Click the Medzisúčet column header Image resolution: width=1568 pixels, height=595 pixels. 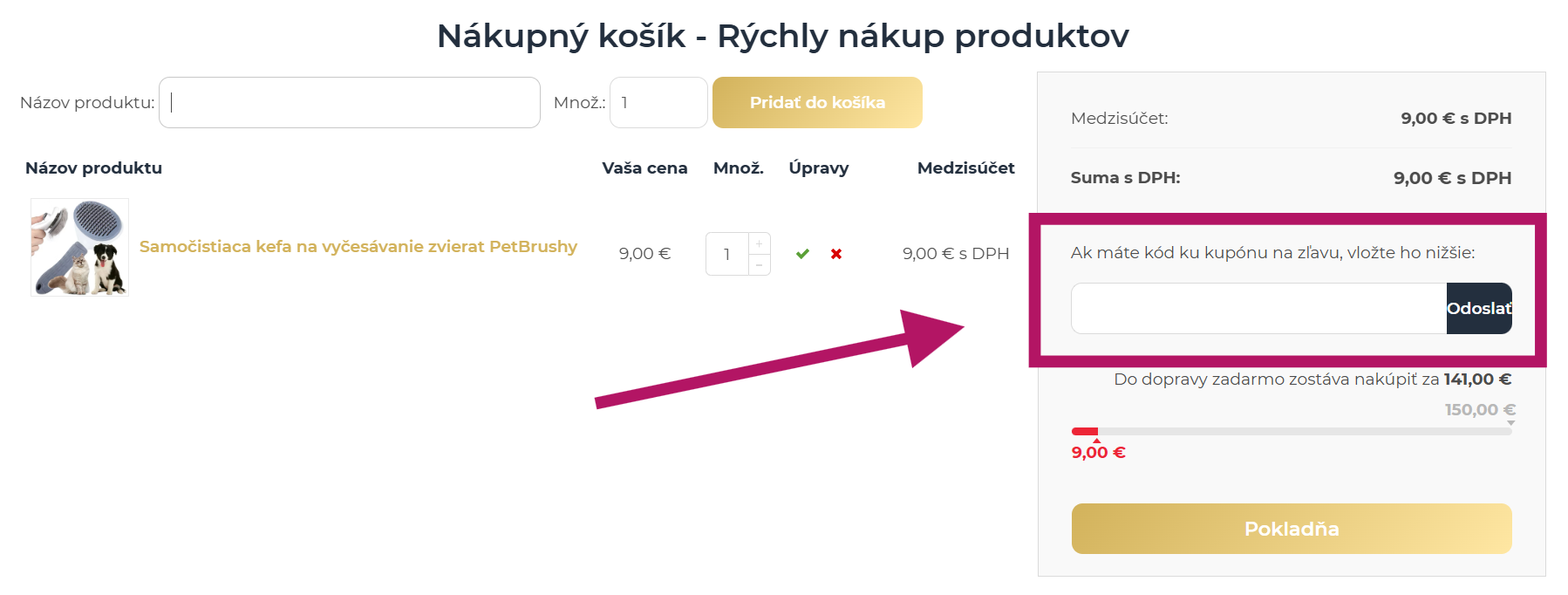pos(965,168)
